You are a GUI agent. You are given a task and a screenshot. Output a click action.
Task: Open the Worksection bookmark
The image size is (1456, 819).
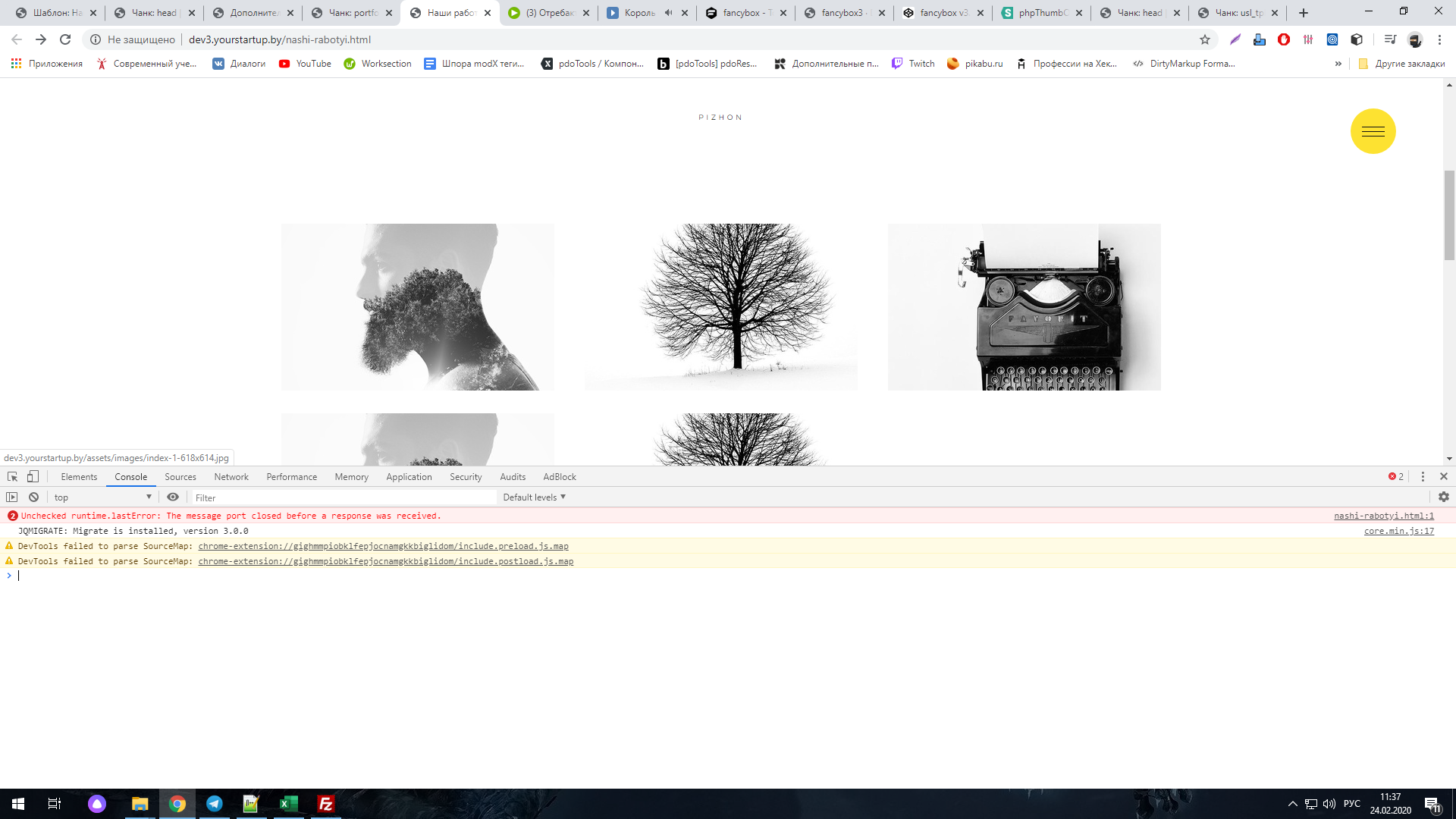pyautogui.click(x=378, y=64)
